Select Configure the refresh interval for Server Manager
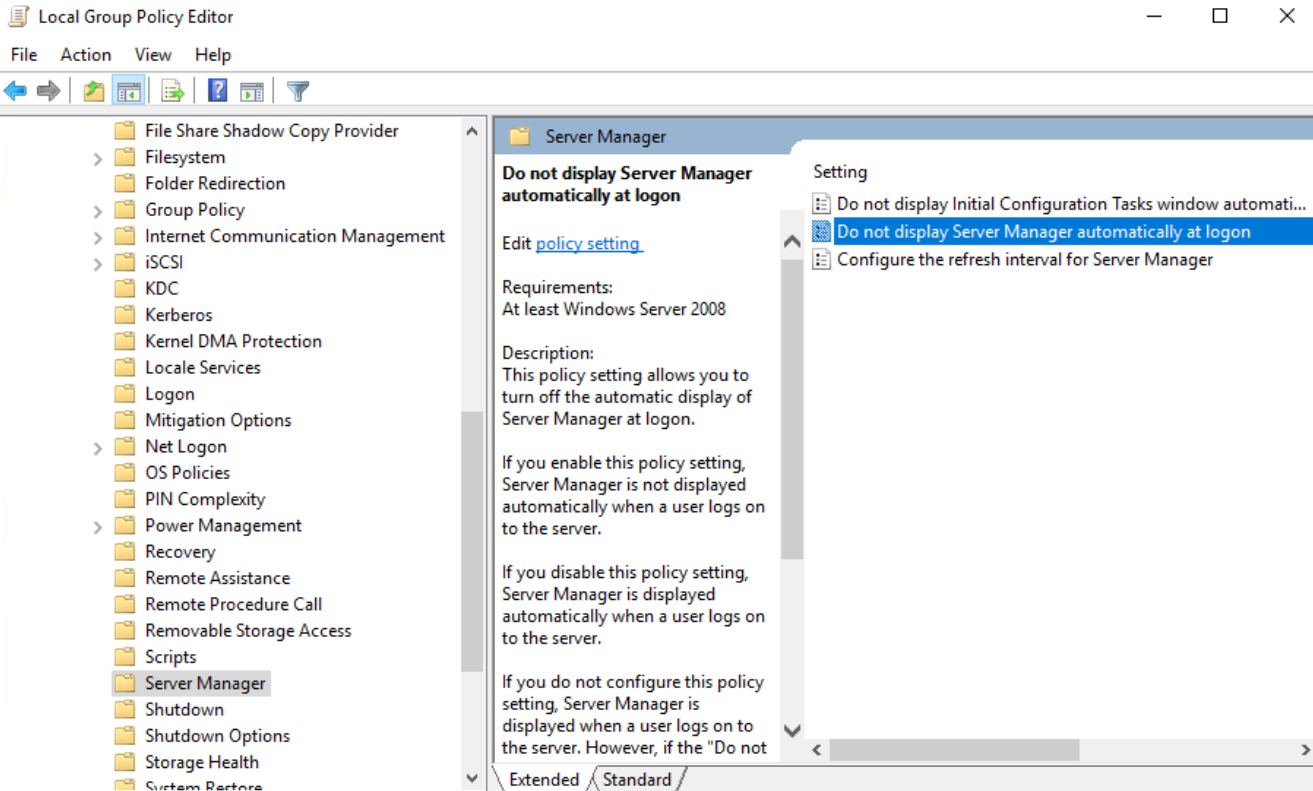 coord(1024,260)
